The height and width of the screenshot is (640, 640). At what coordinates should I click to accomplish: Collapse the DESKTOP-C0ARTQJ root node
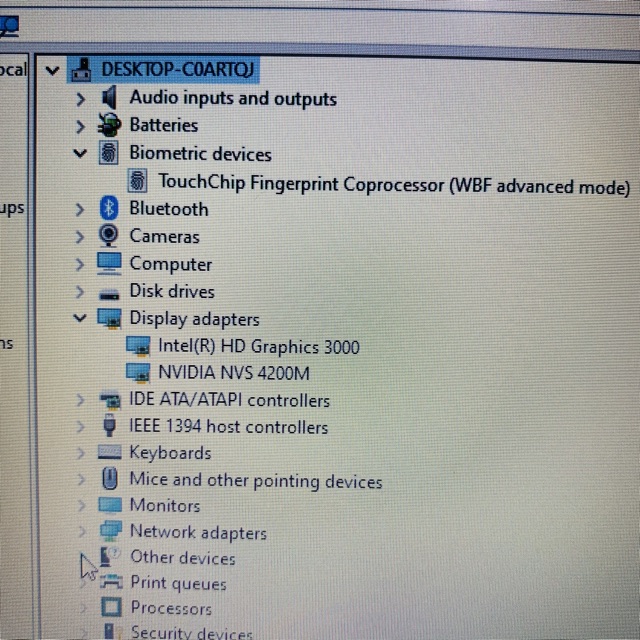pyautogui.click(x=52, y=71)
